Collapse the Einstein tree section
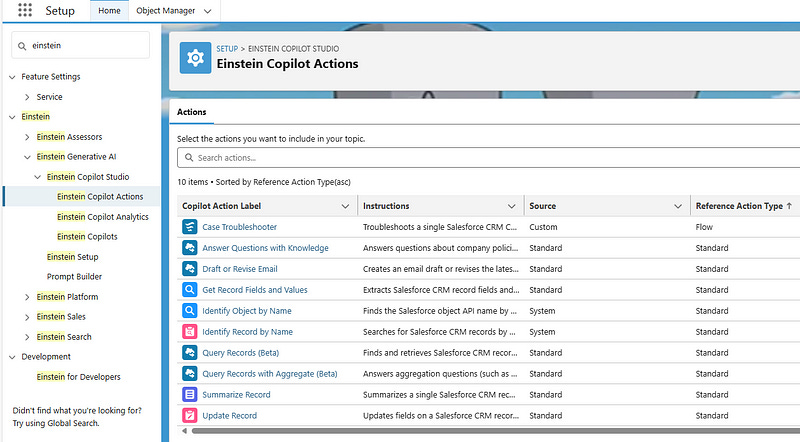The height and width of the screenshot is (442, 800). pyautogui.click(x=12, y=117)
